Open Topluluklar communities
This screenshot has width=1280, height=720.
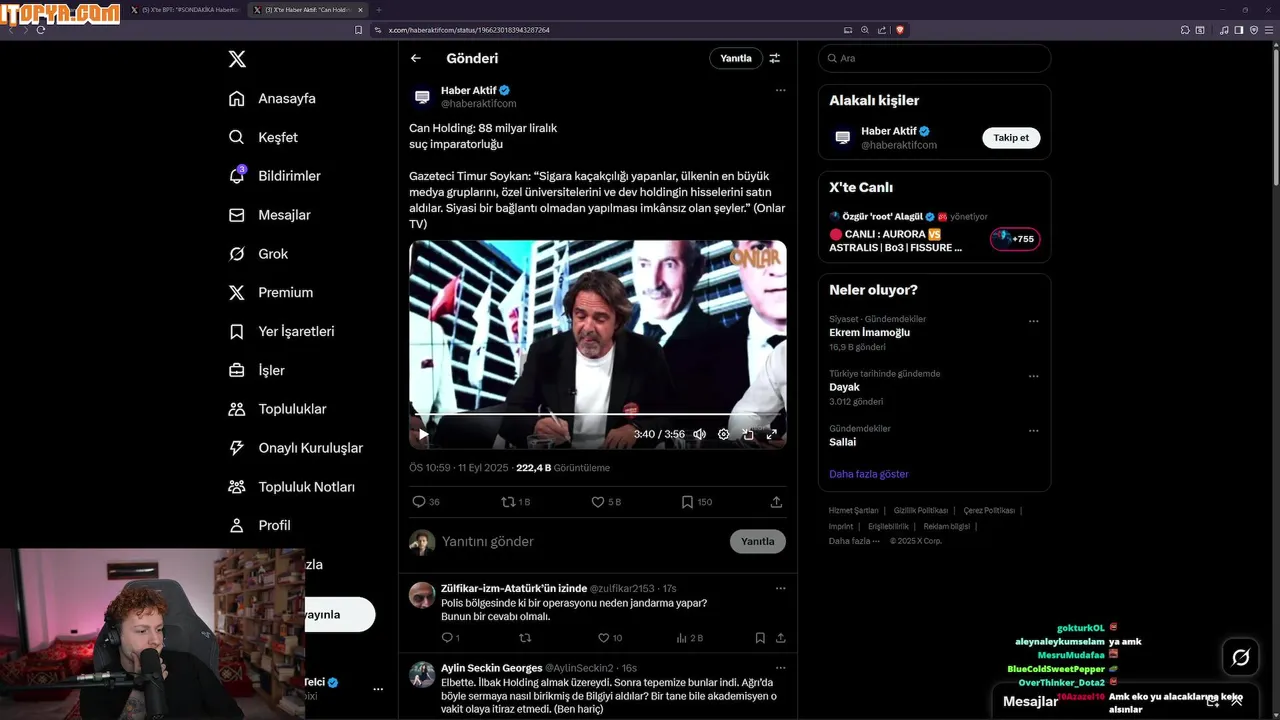pos(277,409)
